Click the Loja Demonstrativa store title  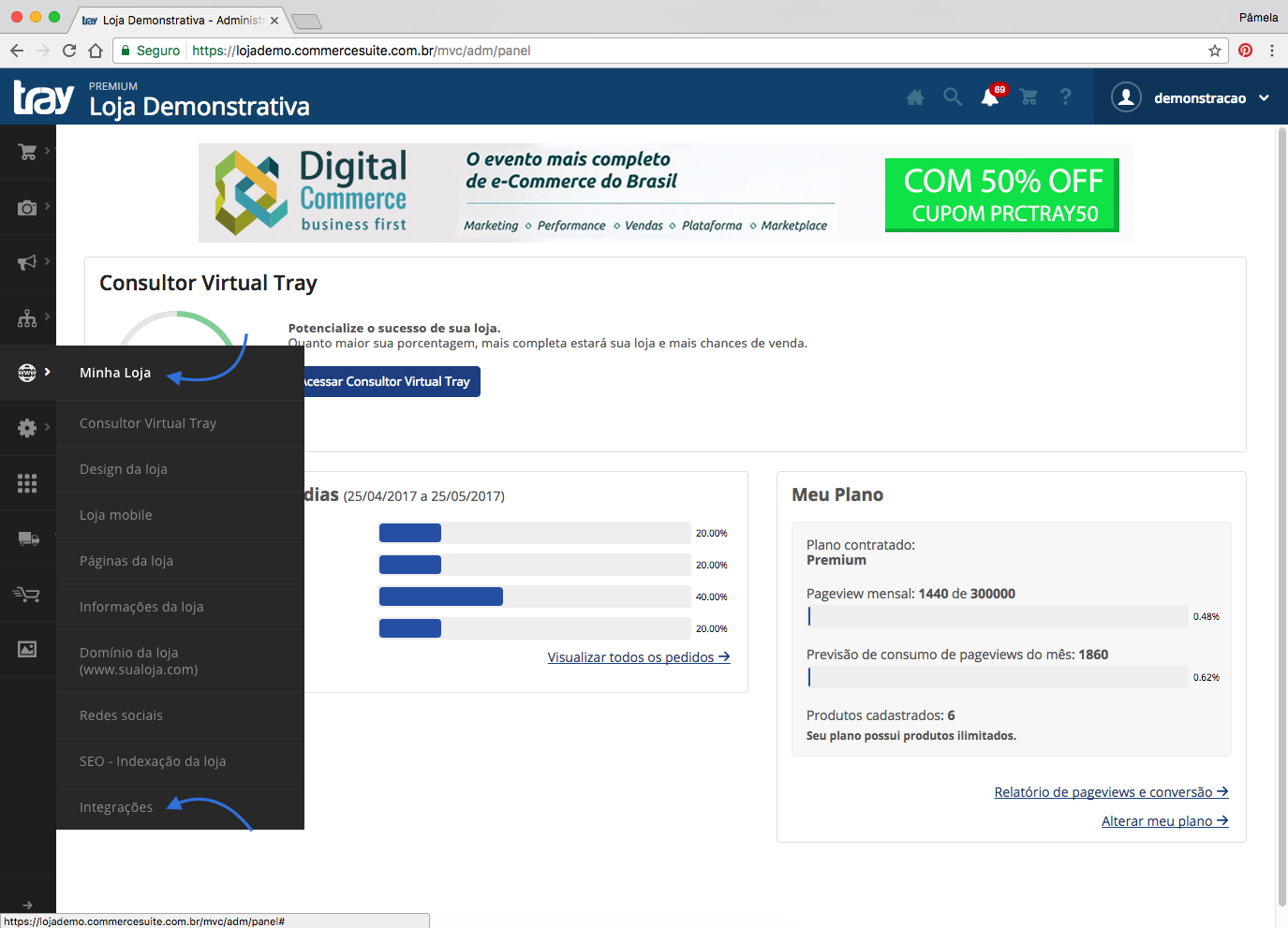click(200, 107)
